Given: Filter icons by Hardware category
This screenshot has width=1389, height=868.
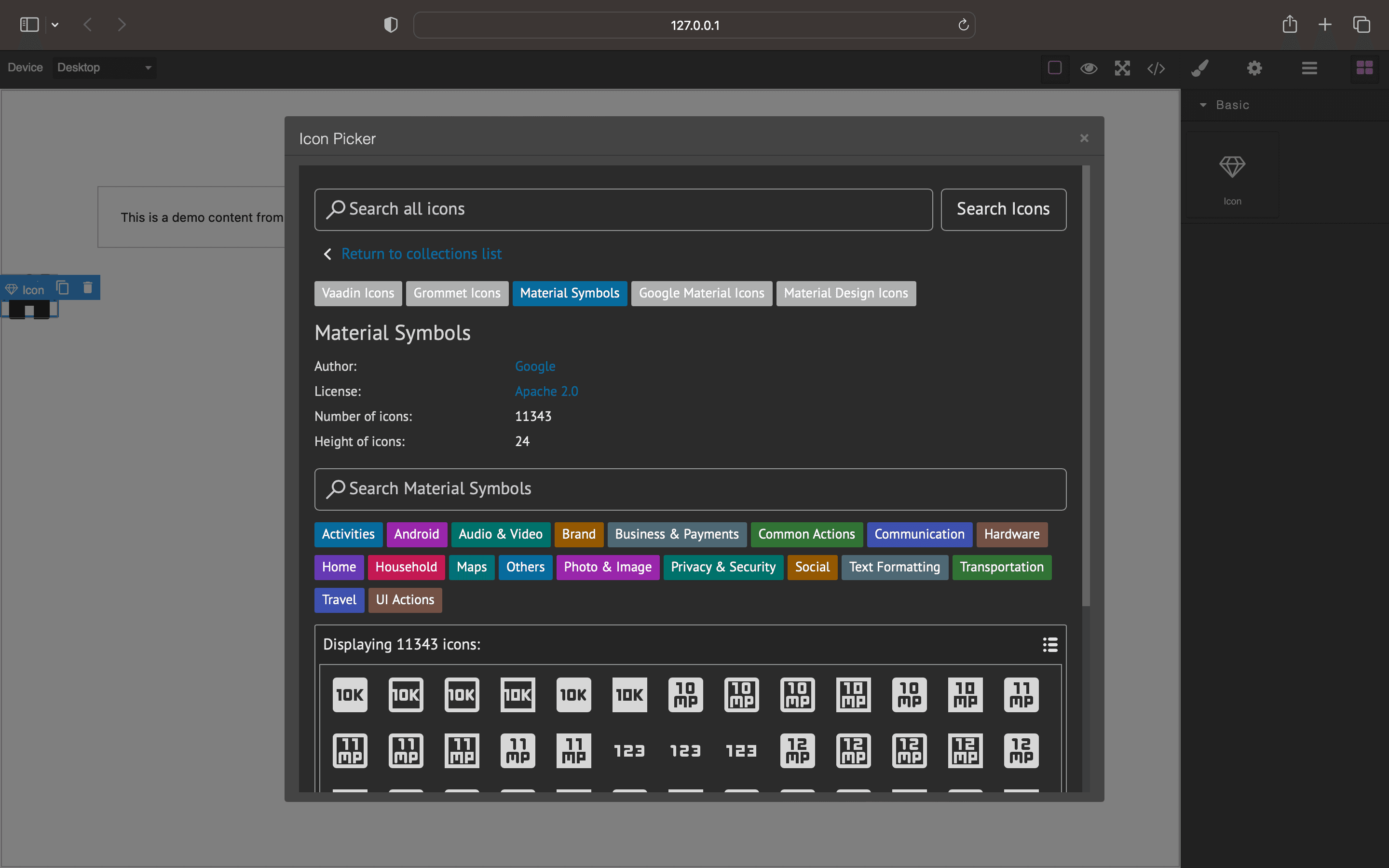Looking at the screenshot, I should pos(1012,534).
